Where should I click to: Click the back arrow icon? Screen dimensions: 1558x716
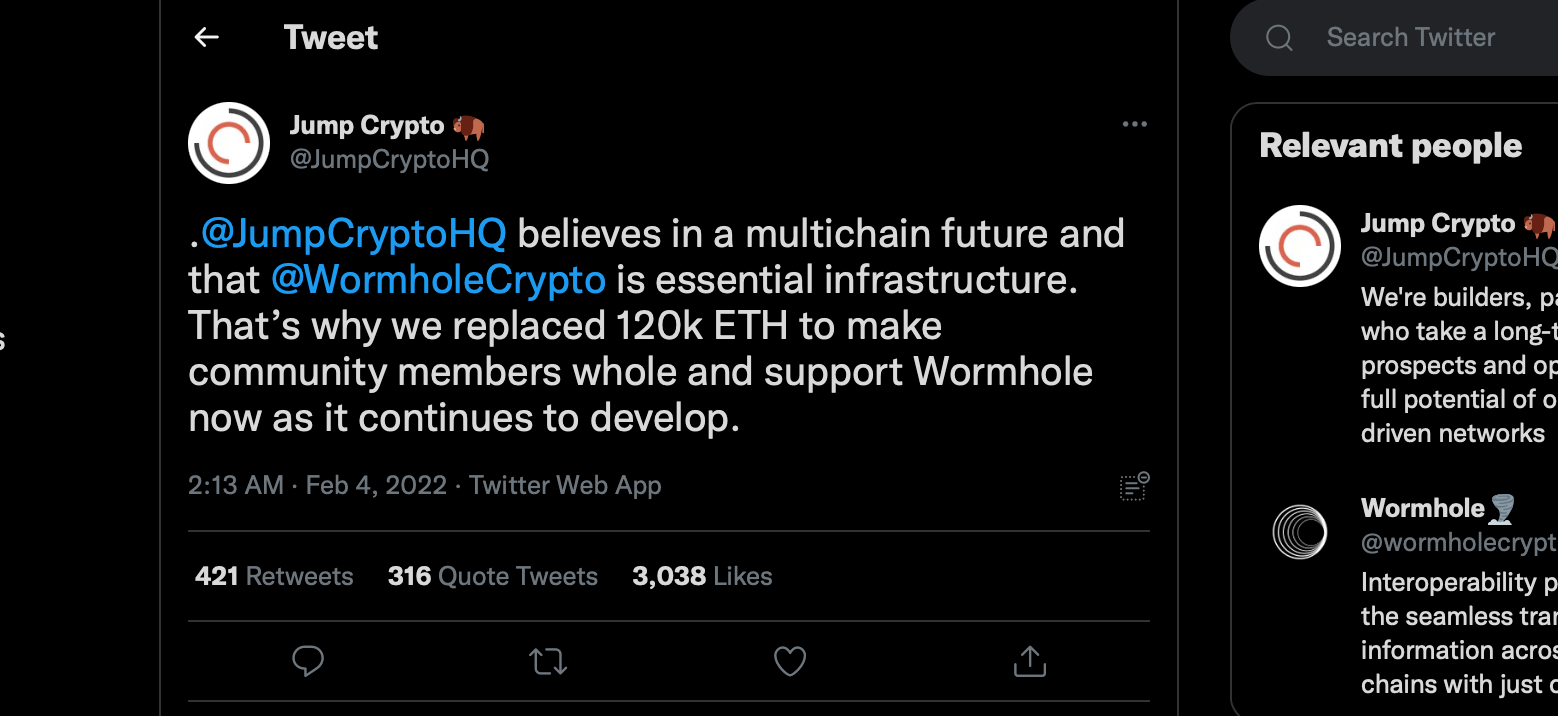(x=206, y=38)
